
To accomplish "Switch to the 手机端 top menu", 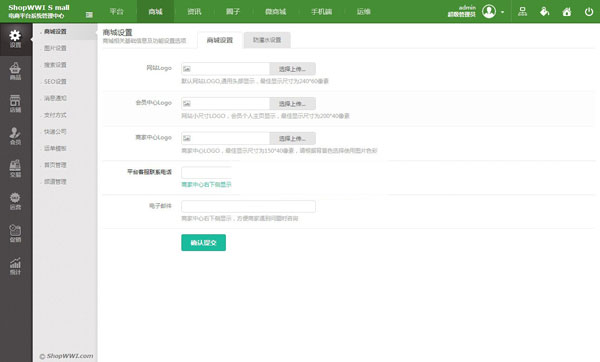I will point(321,11).
